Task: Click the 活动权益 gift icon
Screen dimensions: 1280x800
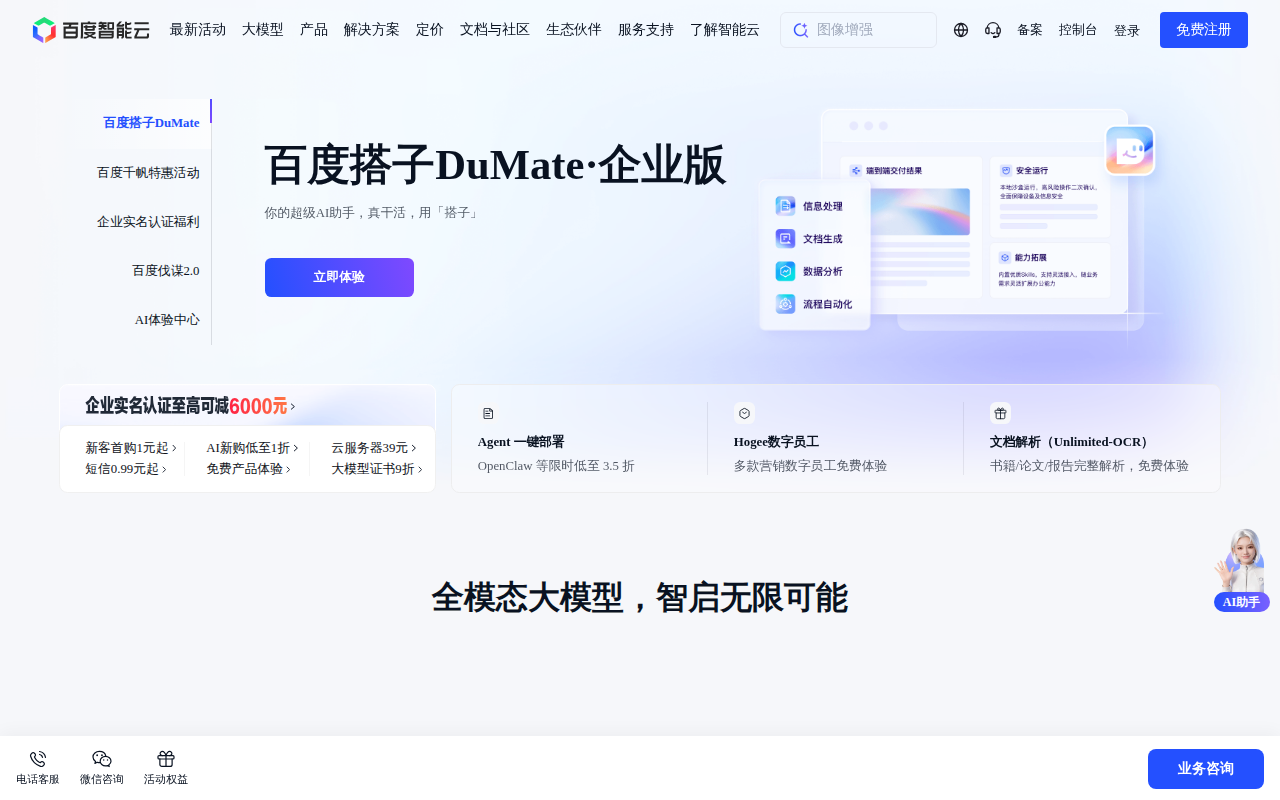Action: 166,759
